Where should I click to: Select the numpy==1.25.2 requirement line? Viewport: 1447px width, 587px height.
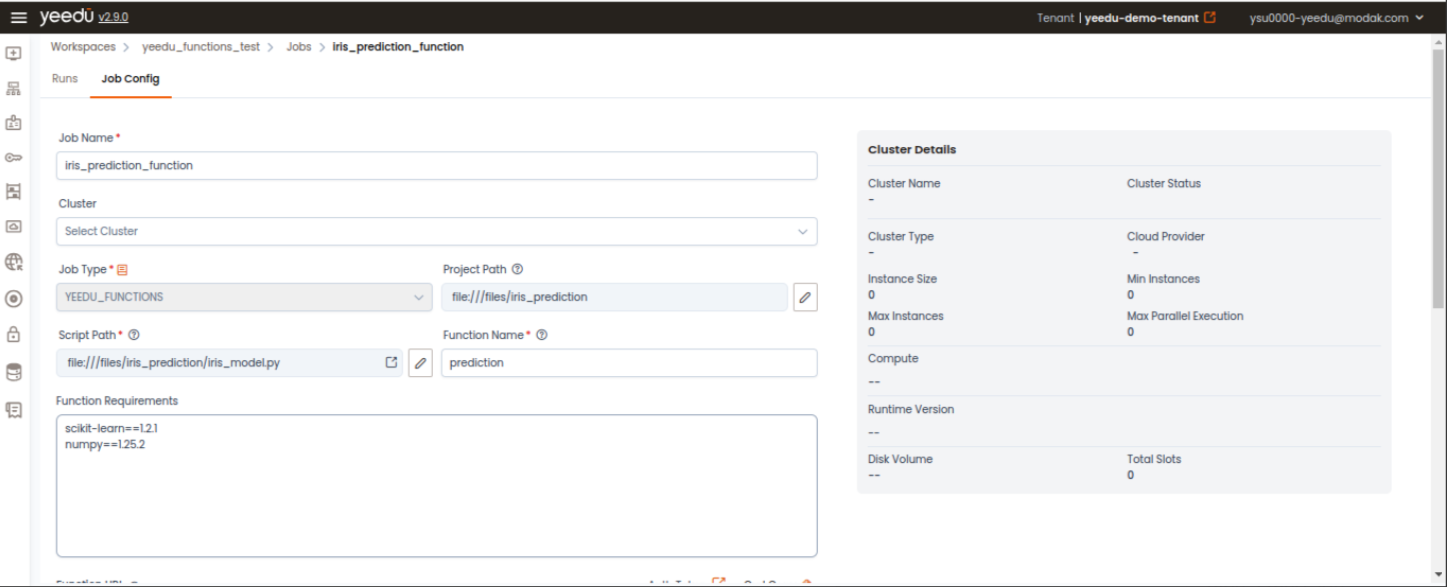(x=105, y=444)
